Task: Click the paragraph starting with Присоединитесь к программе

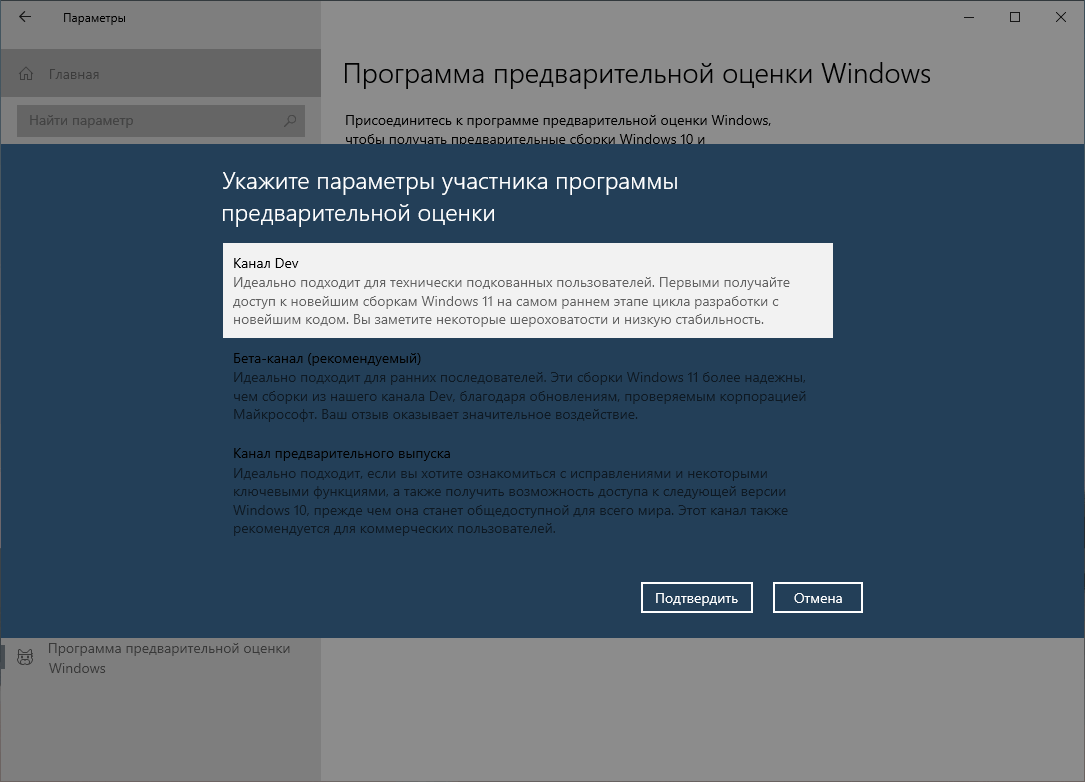Action: click(x=558, y=129)
